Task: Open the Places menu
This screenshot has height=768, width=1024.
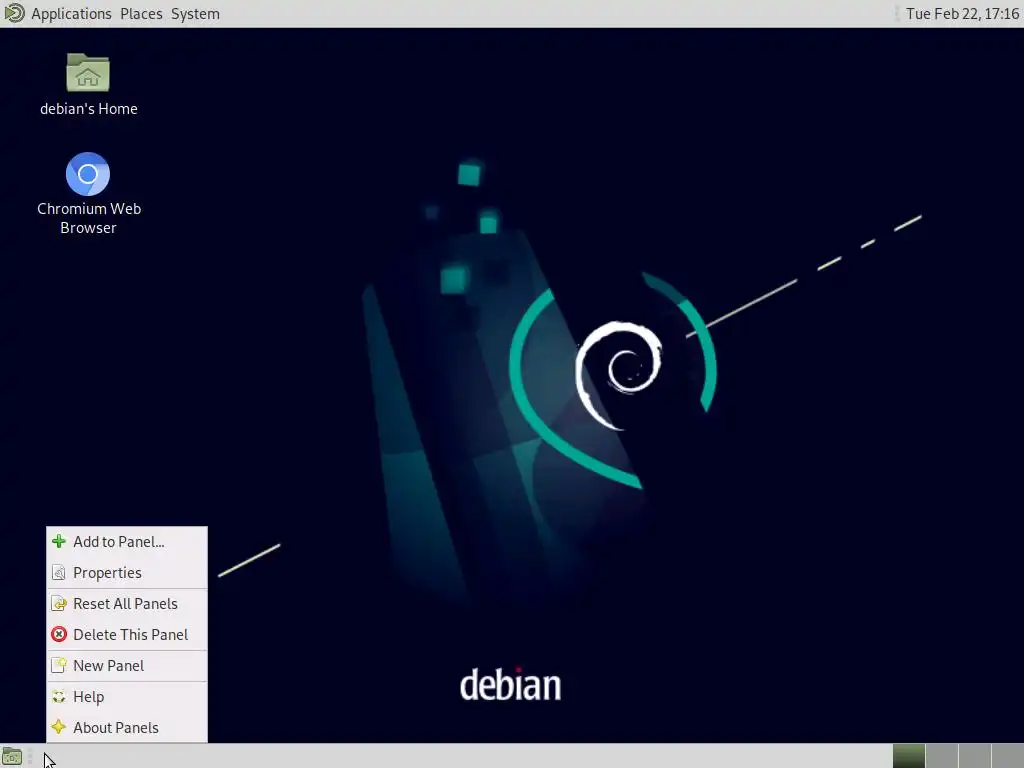Action: (141, 14)
